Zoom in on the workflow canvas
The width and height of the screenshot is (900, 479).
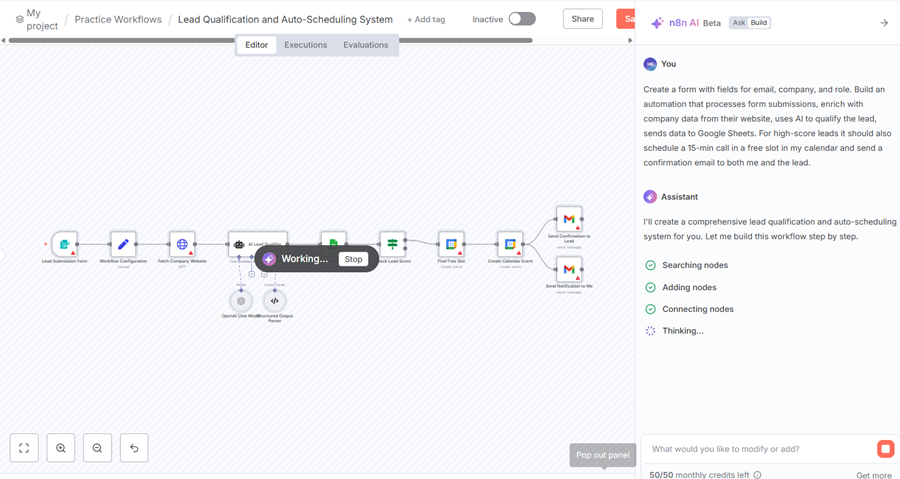click(61, 448)
